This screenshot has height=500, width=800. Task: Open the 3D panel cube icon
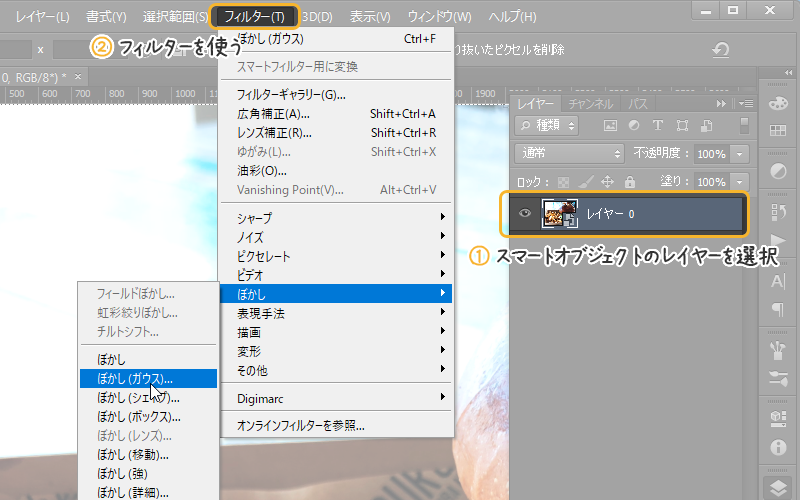(x=778, y=419)
